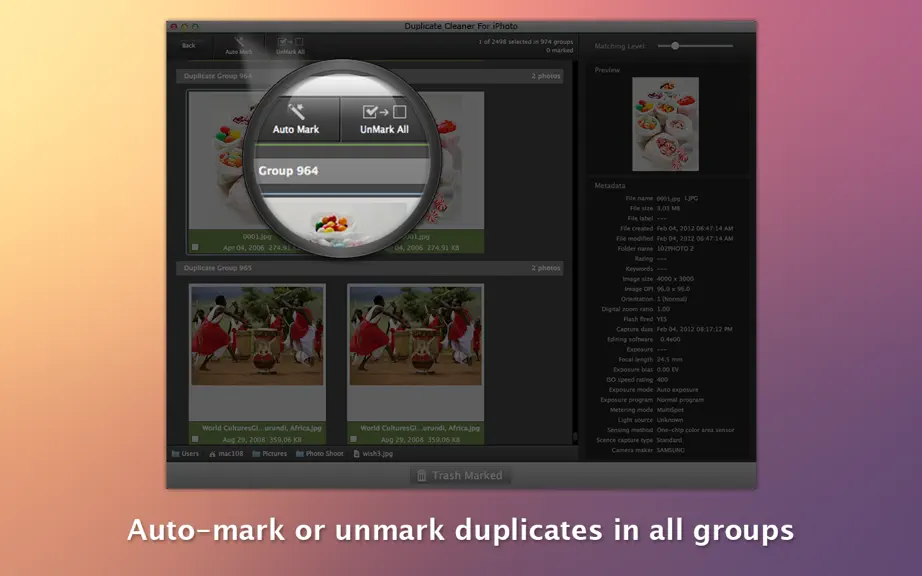The image size is (922, 576).
Task: Click the Sensing method 'One-chip color area sensor'
Action: coord(695,430)
